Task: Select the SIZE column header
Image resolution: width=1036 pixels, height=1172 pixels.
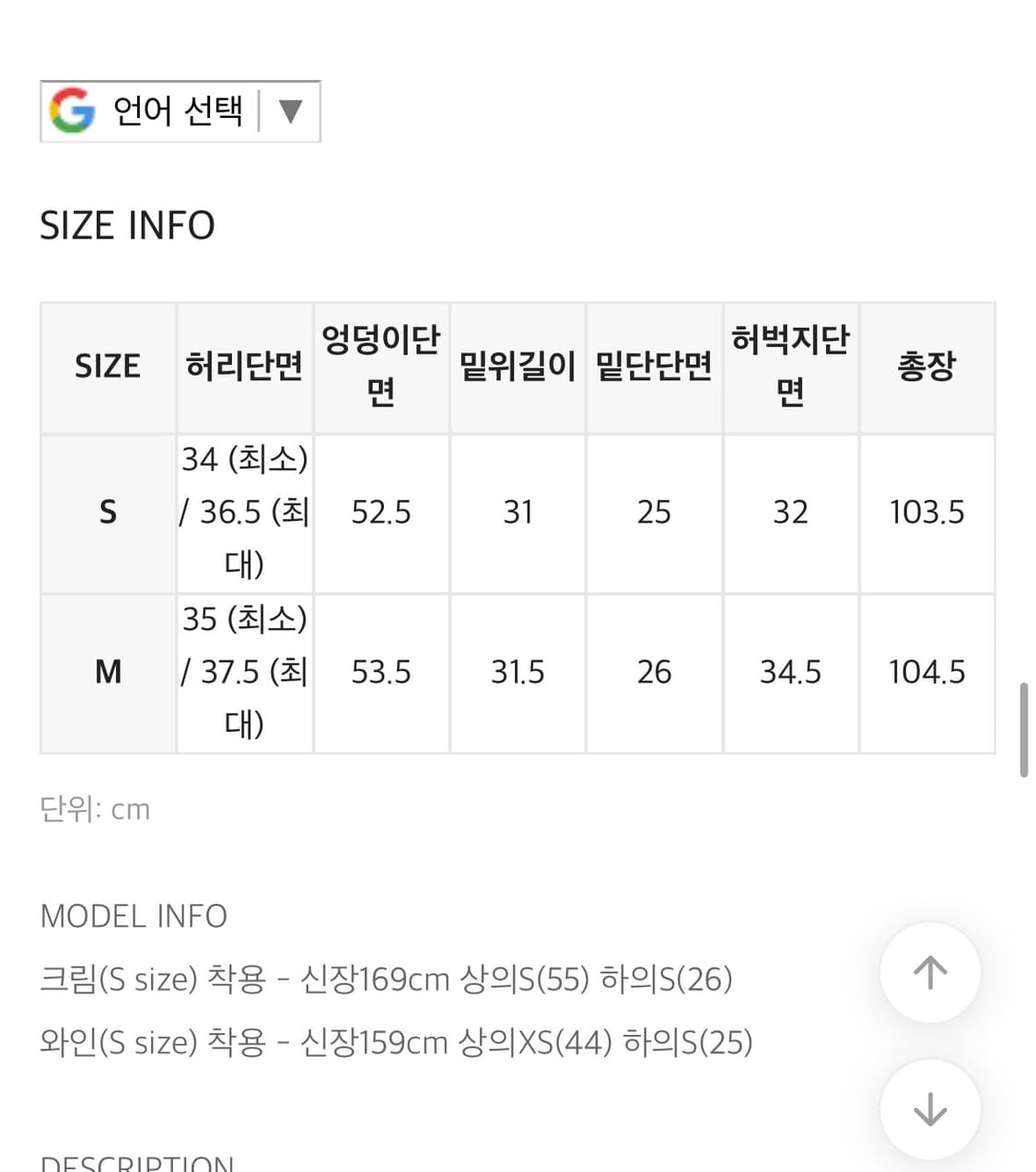Action: [x=108, y=366]
